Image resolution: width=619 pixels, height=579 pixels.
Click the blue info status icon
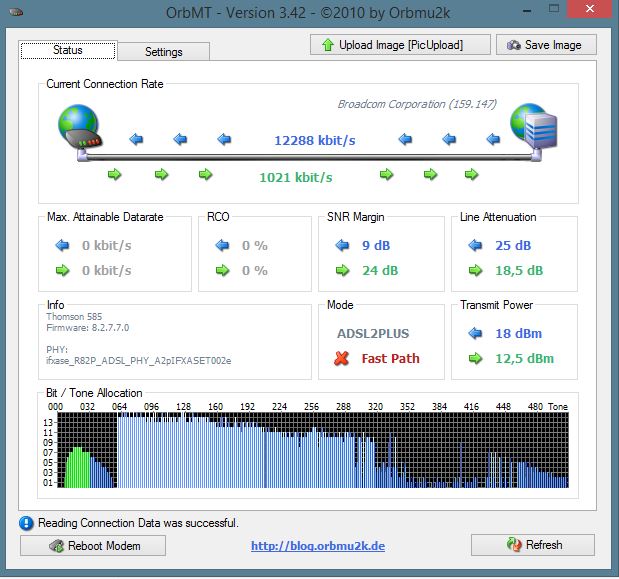point(26,523)
